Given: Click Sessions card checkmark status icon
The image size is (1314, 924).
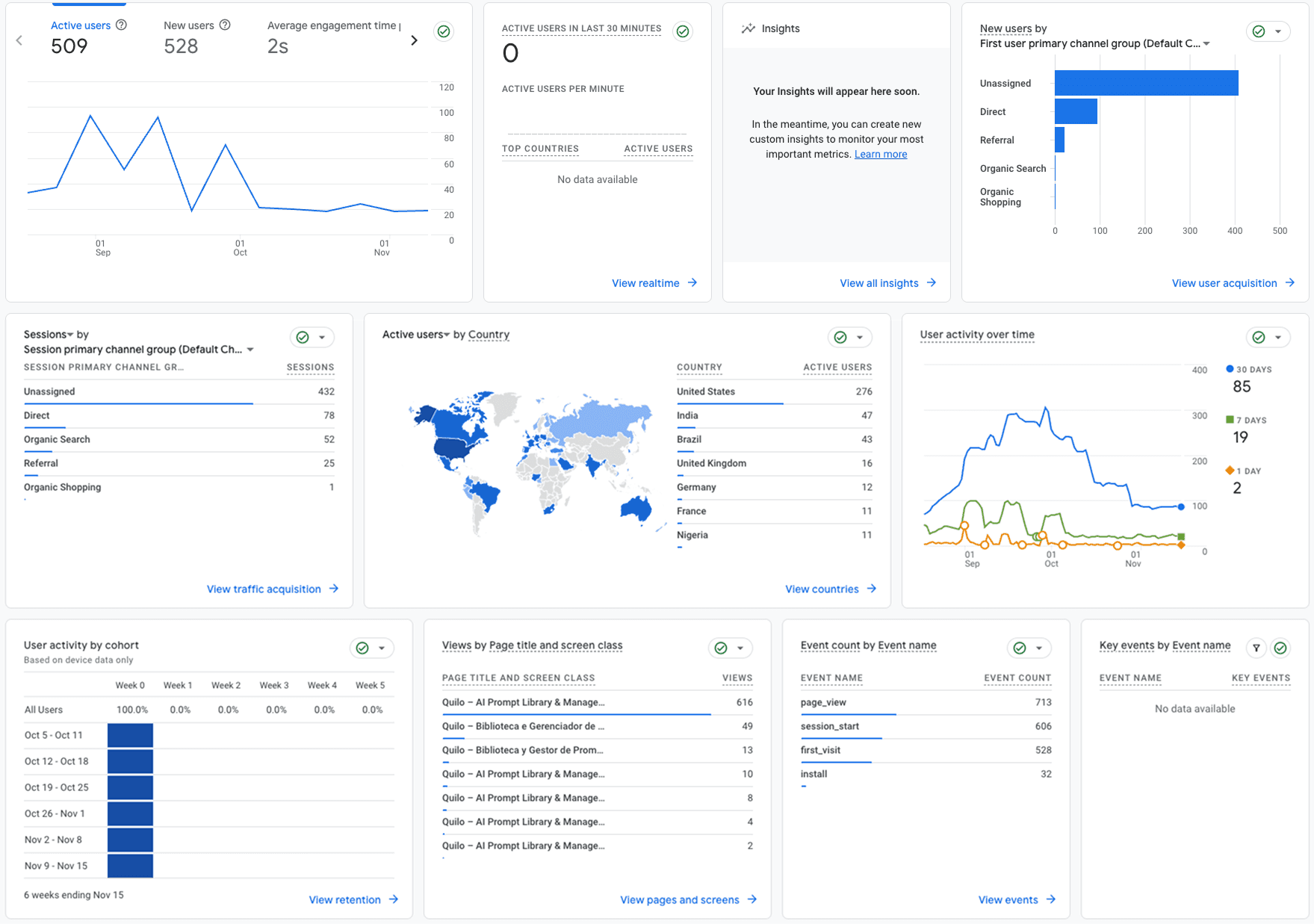Looking at the screenshot, I should (x=303, y=338).
